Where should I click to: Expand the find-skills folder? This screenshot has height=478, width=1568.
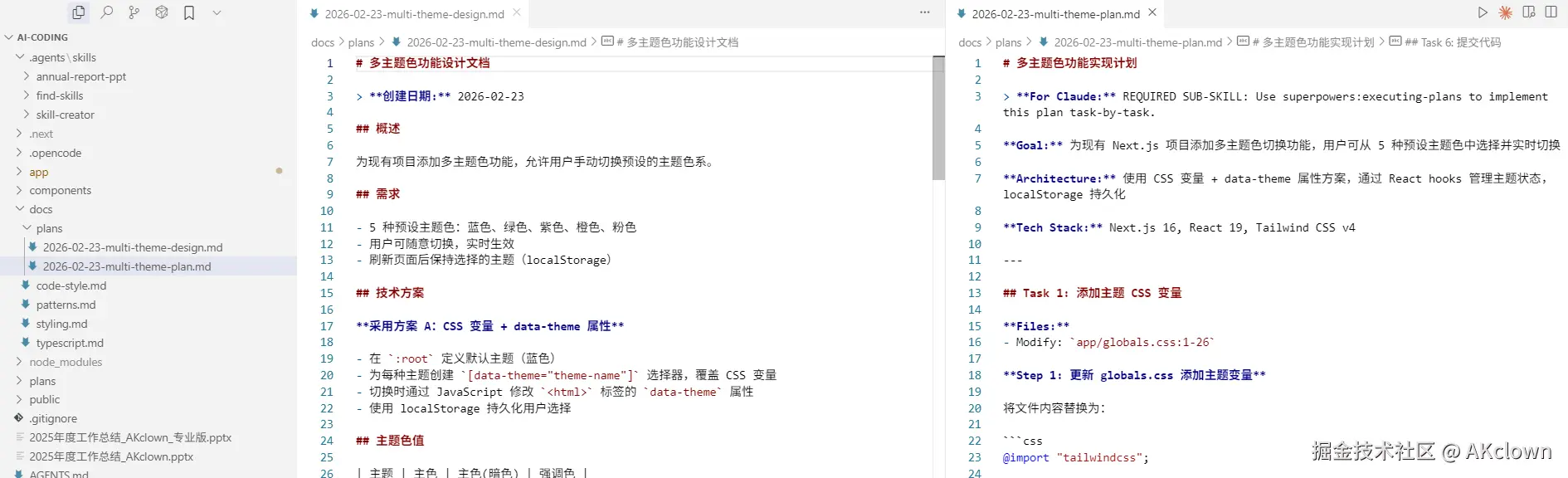[x=27, y=95]
